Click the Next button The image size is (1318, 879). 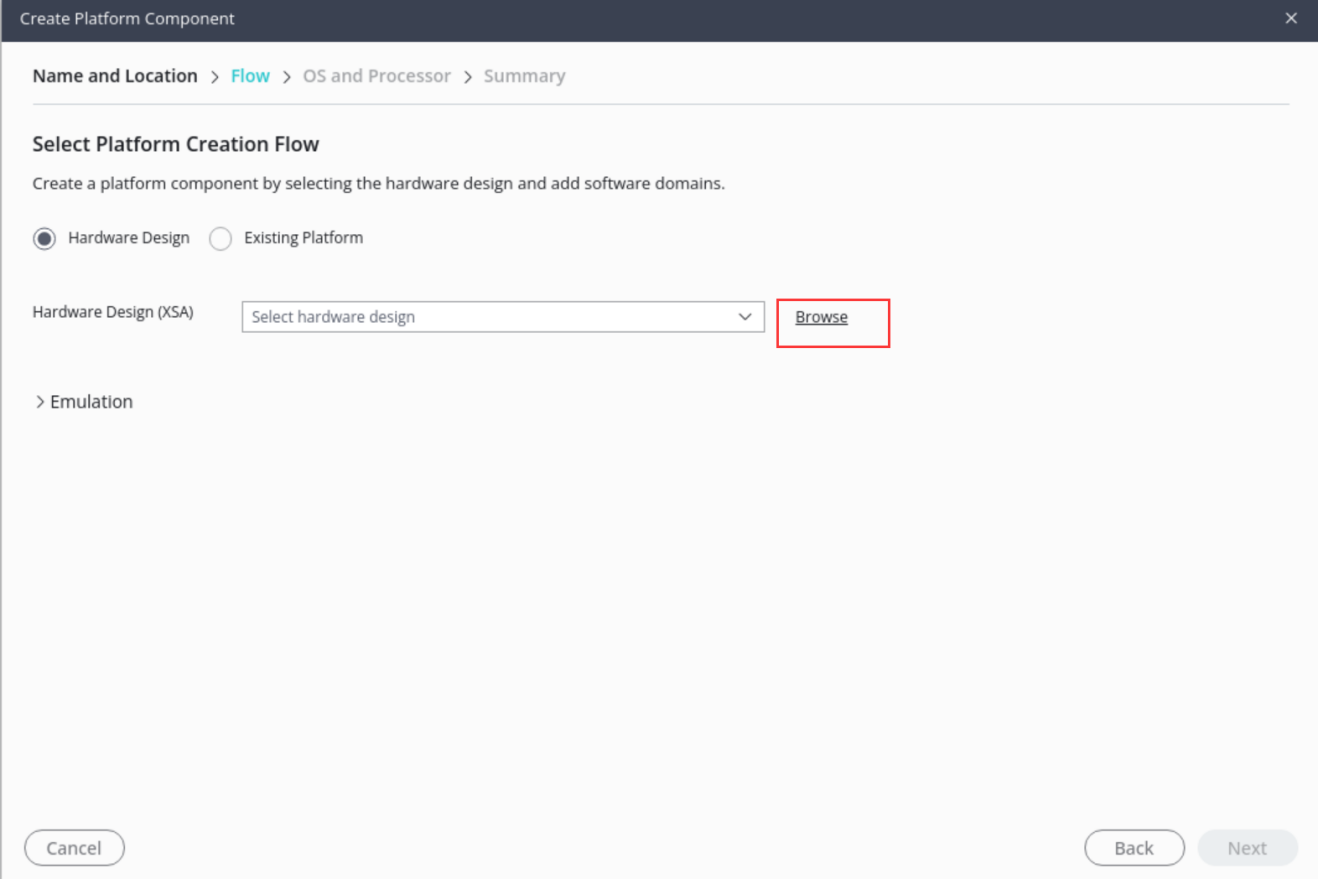(x=1247, y=848)
